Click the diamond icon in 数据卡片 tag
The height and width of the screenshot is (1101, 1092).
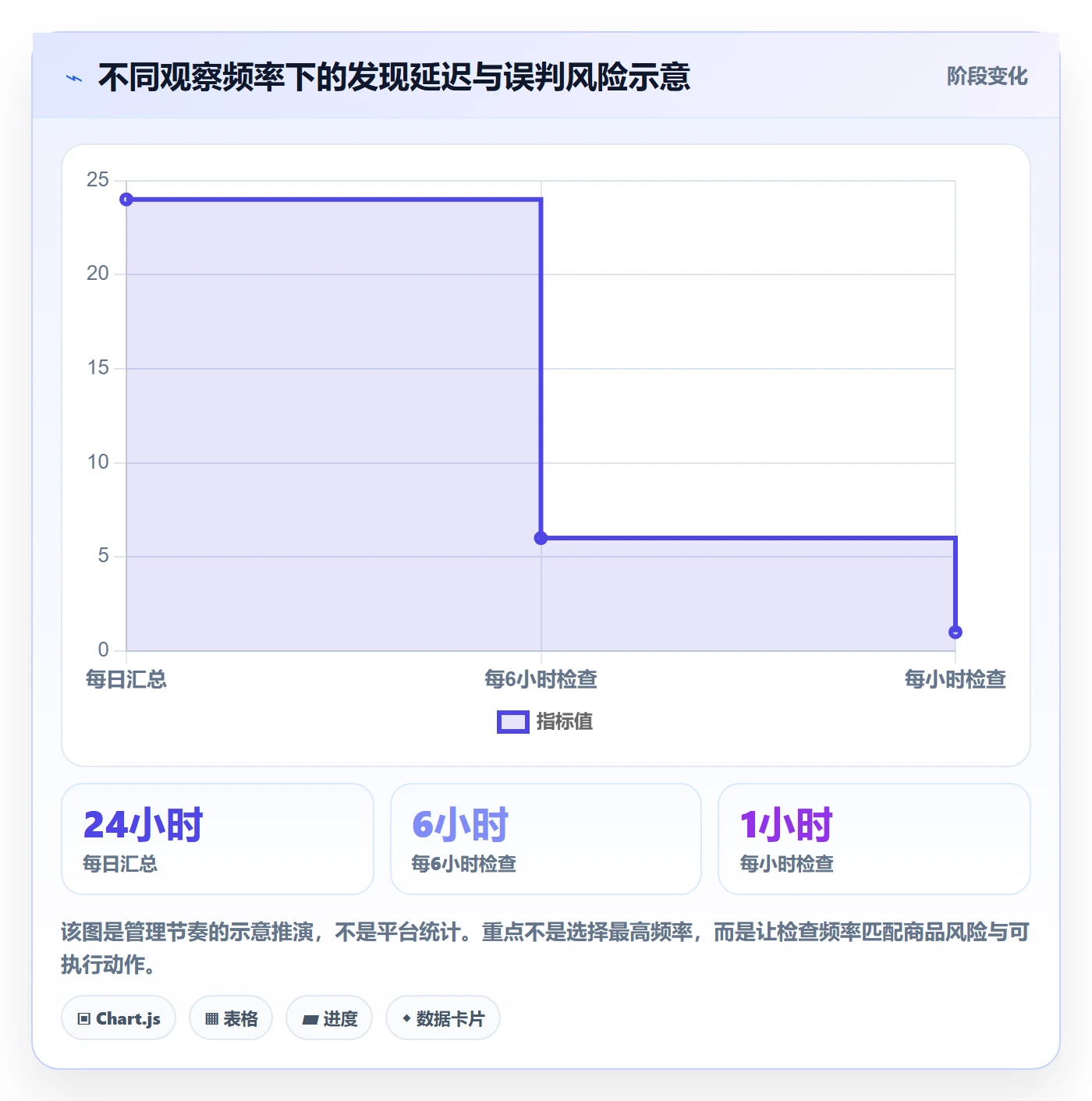tap(406, 1018)
